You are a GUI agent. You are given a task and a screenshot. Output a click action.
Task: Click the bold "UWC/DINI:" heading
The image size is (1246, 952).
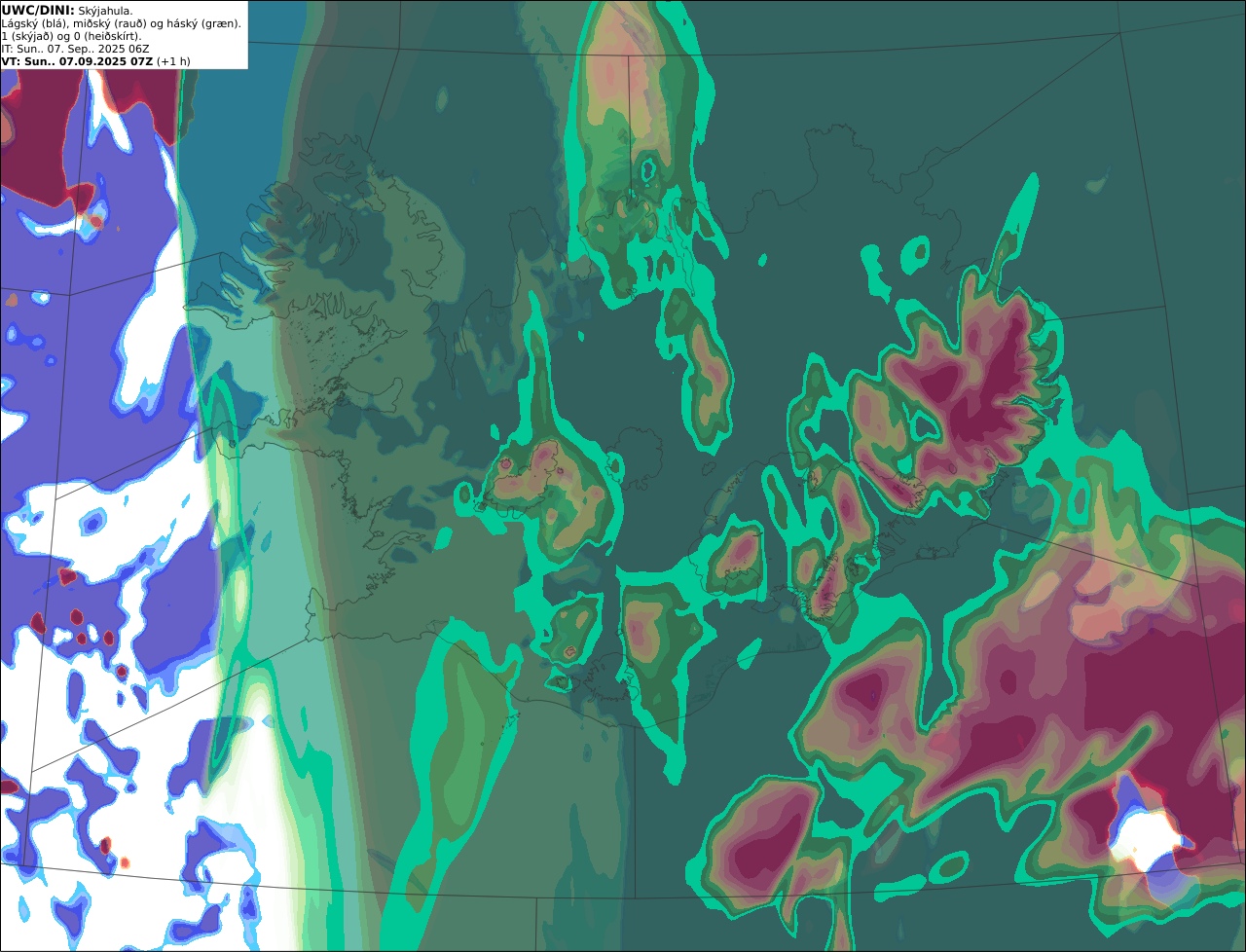coord(38,11)
